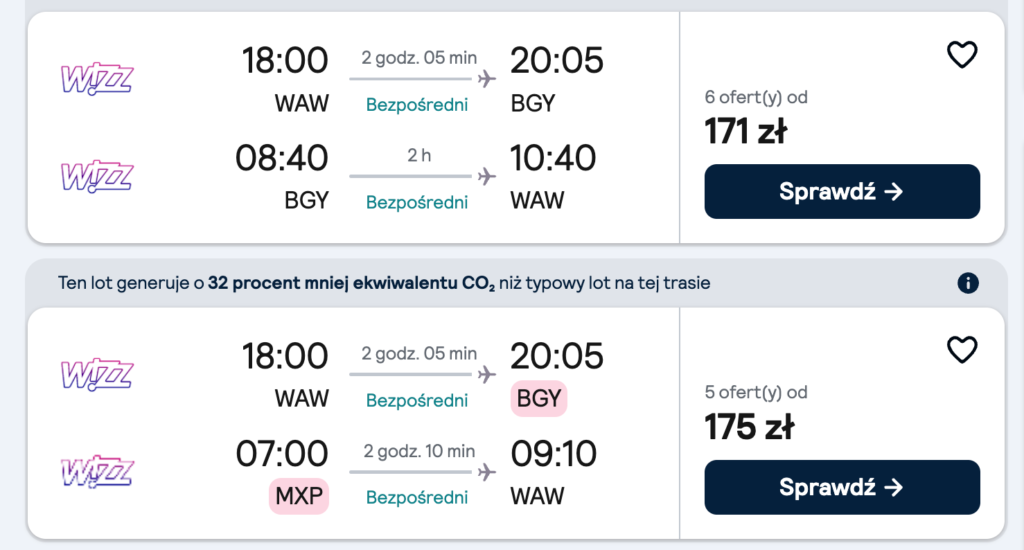Click Wizz logo on 07:00 MXP–WAW flight
Viewport: 1024px width, 550px height.
pos(97,471)
